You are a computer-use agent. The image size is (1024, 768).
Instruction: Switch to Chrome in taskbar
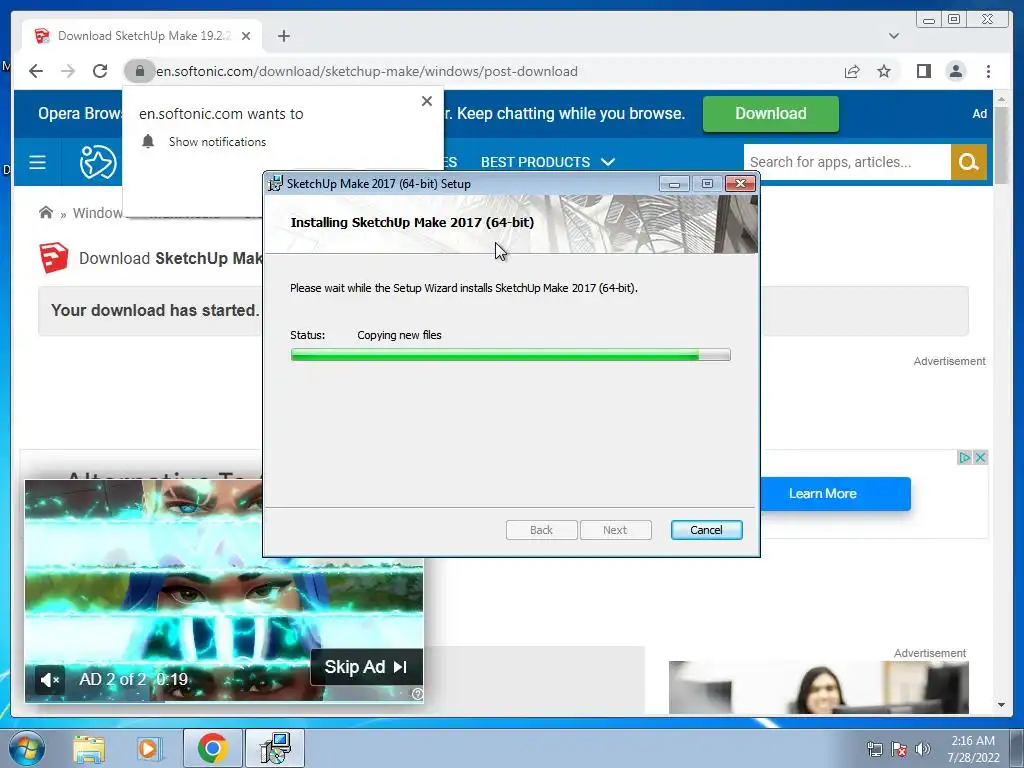click(212, 748)
